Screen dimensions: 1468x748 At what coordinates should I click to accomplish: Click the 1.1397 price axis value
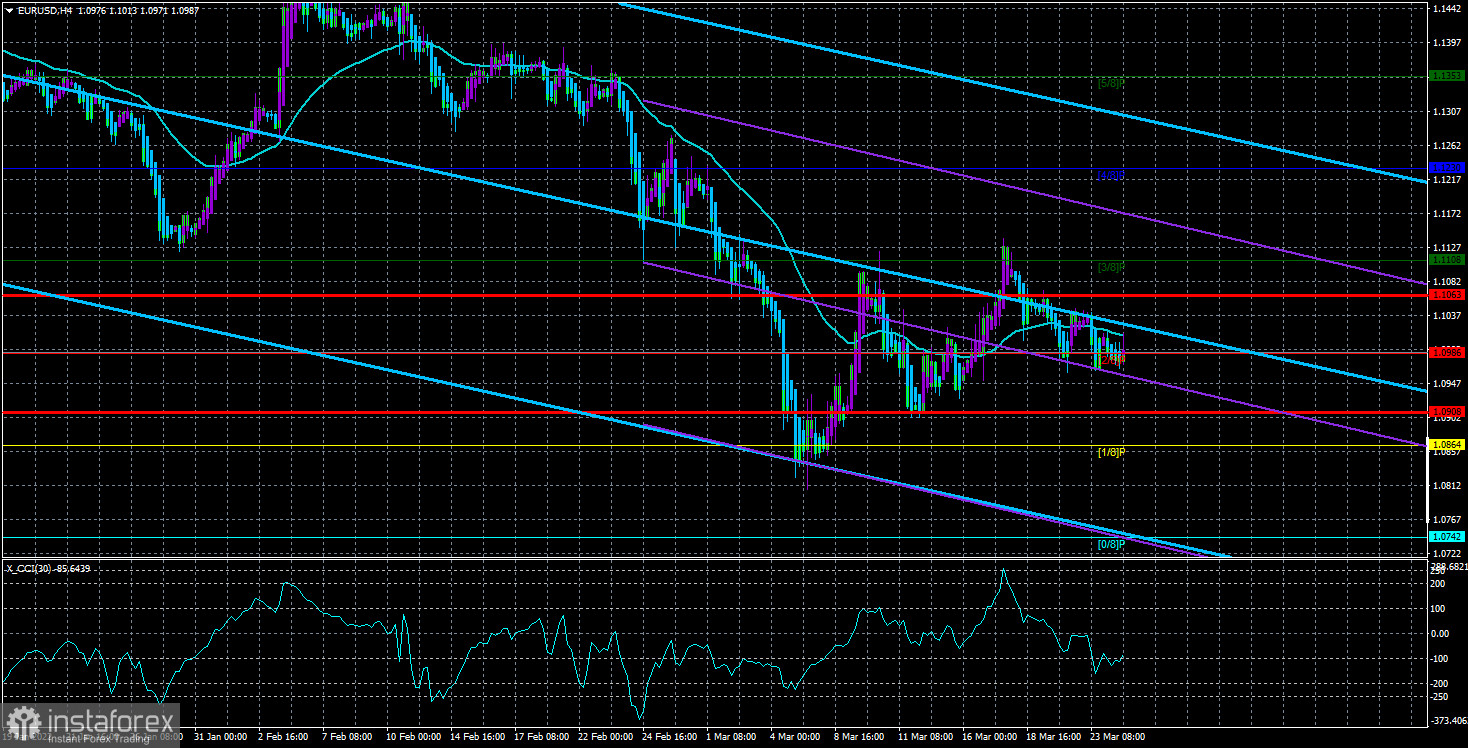tap(1447, 43)
